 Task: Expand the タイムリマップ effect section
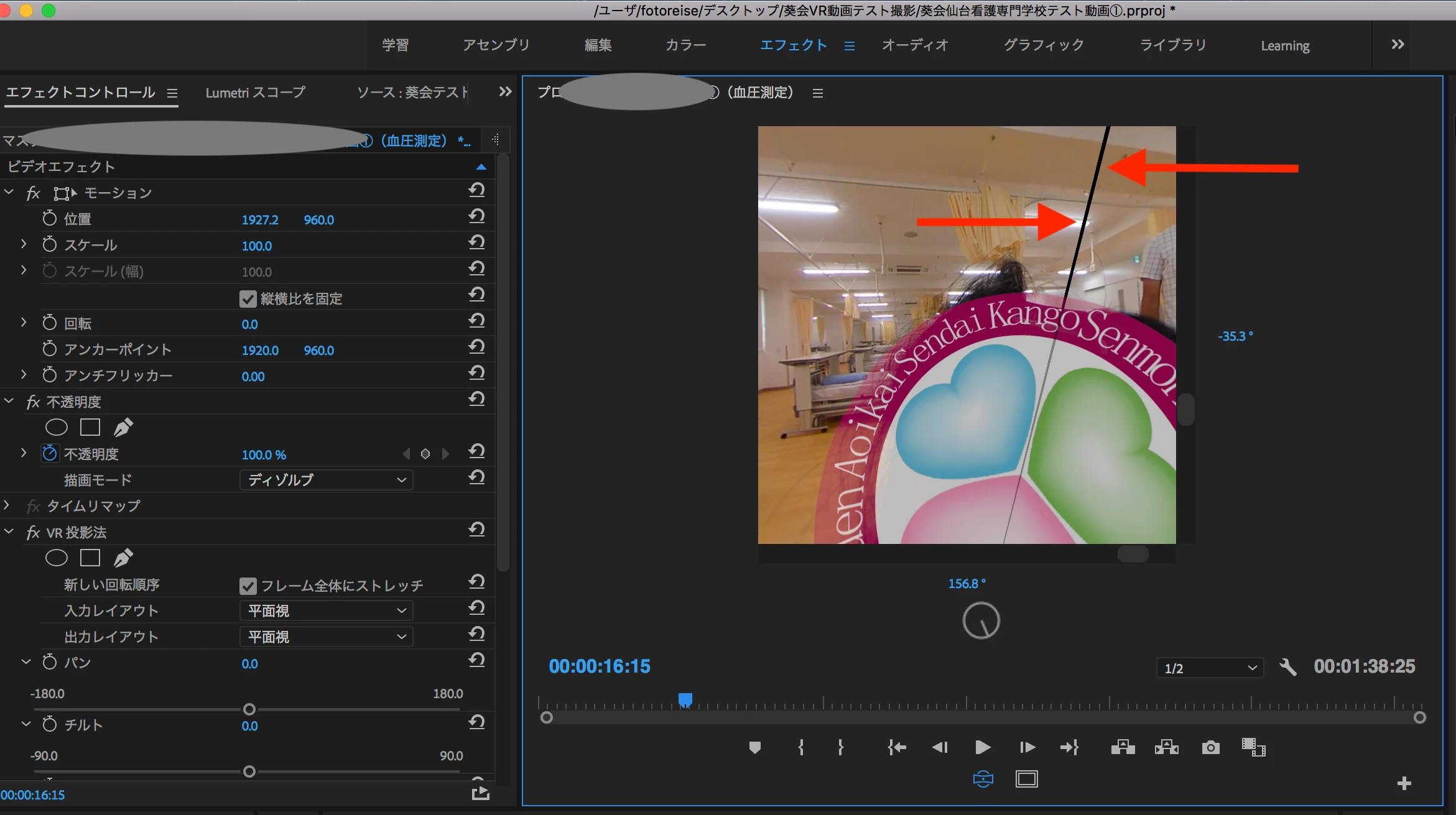[7, 505]
